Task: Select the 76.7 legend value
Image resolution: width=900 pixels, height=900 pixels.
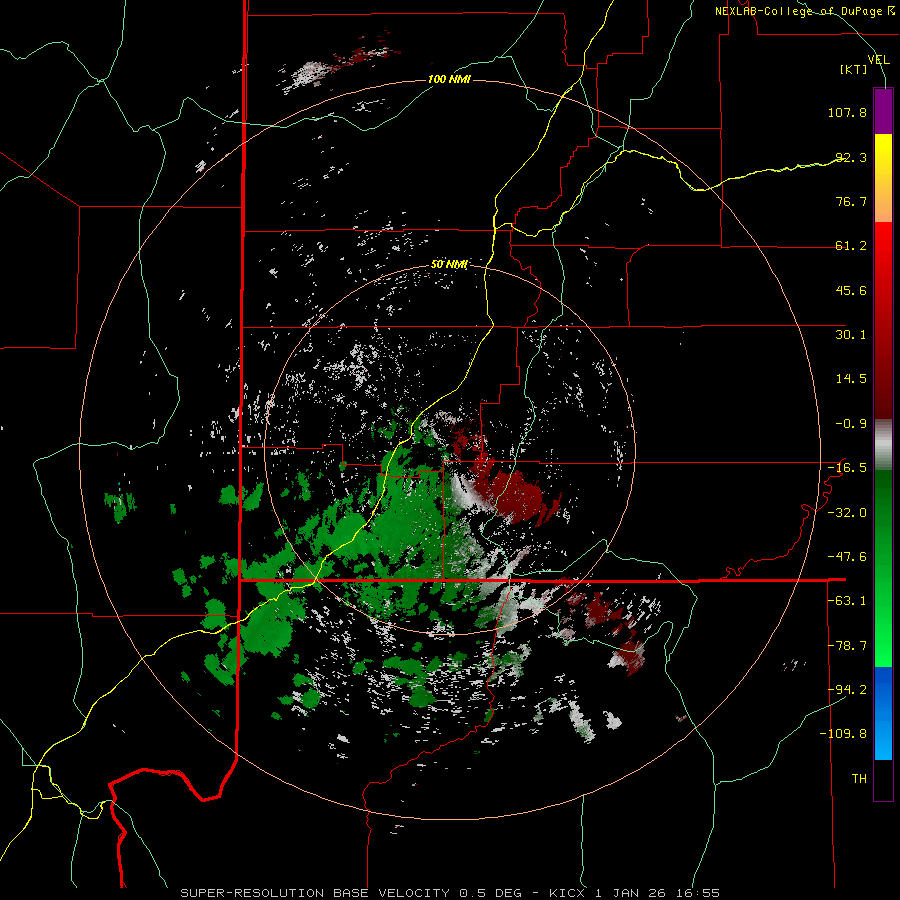Action: coord(851,201)
